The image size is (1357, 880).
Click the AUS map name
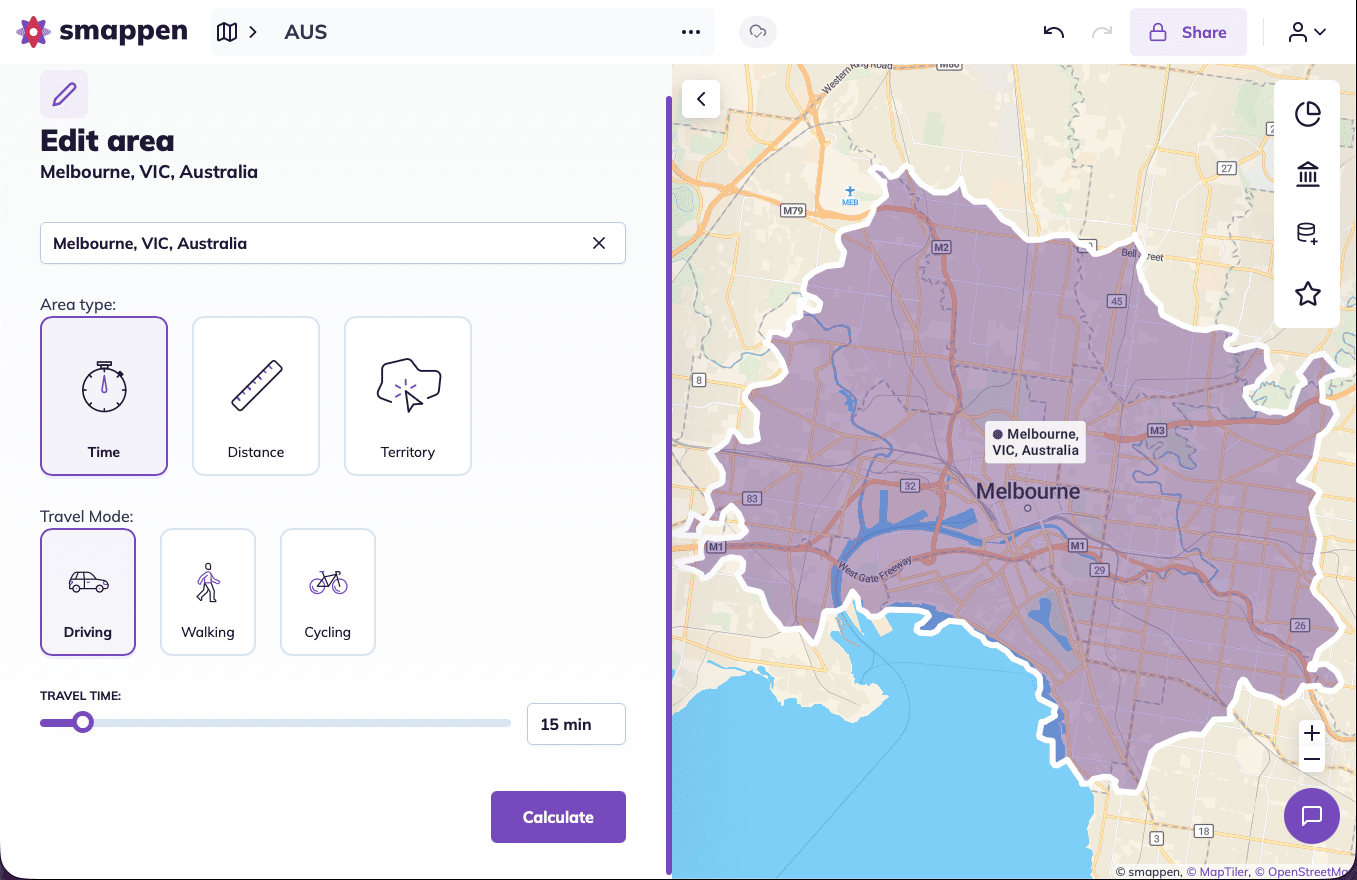(x=306, y=32)
